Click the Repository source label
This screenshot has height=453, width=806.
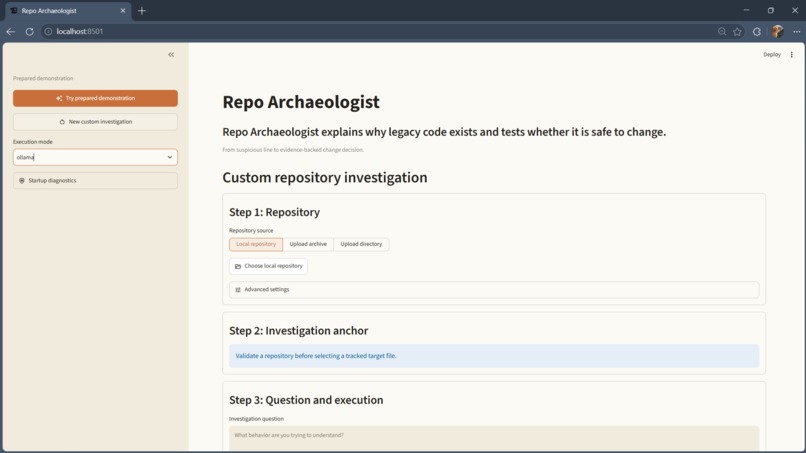click(x=251, y=230)
